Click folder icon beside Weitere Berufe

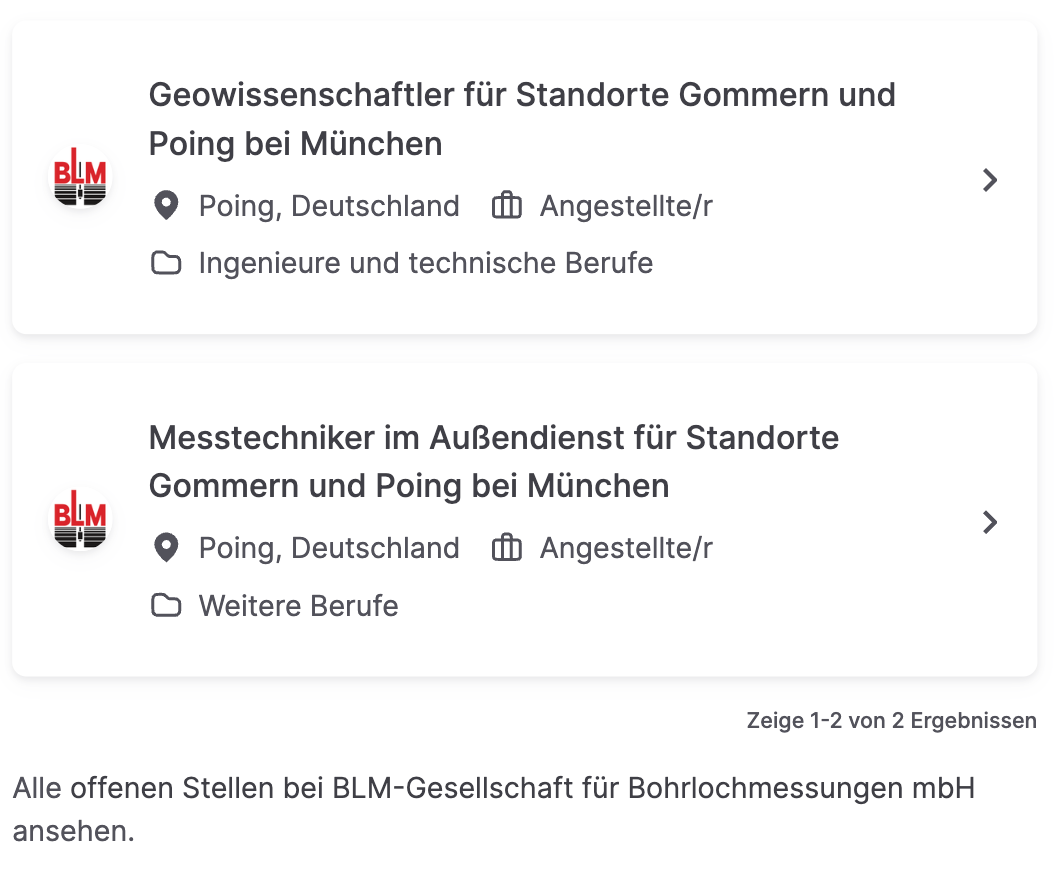[166, 605]
